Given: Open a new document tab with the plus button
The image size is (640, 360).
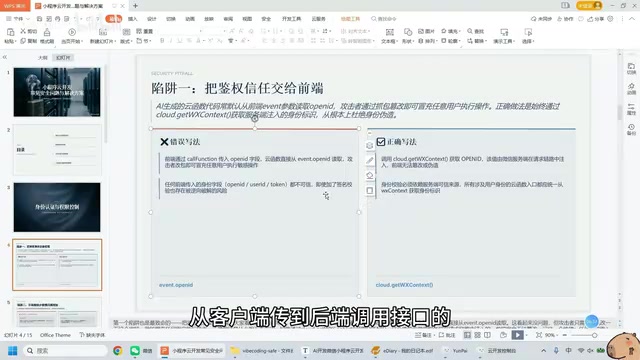Looking at the screenshot, I should [136, 6].
